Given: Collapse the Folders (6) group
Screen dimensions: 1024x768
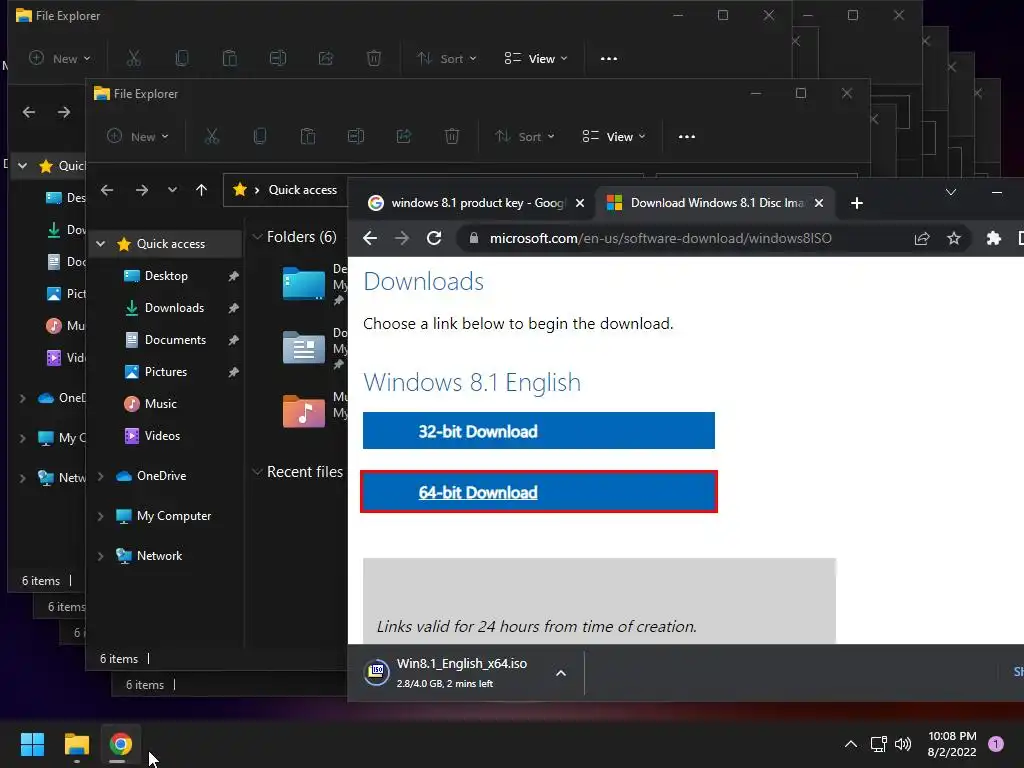Looking at the screenshot, I should tap(257, 236).
